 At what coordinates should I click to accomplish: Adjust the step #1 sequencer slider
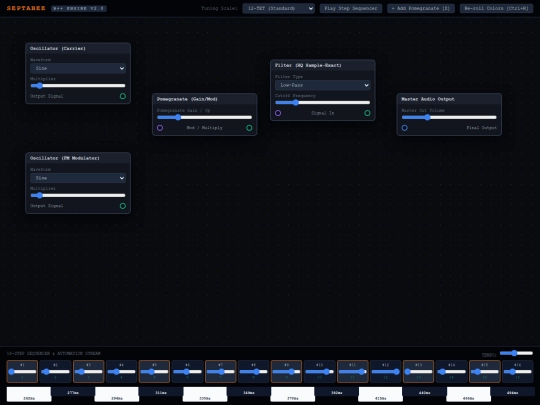click(22, 372)
